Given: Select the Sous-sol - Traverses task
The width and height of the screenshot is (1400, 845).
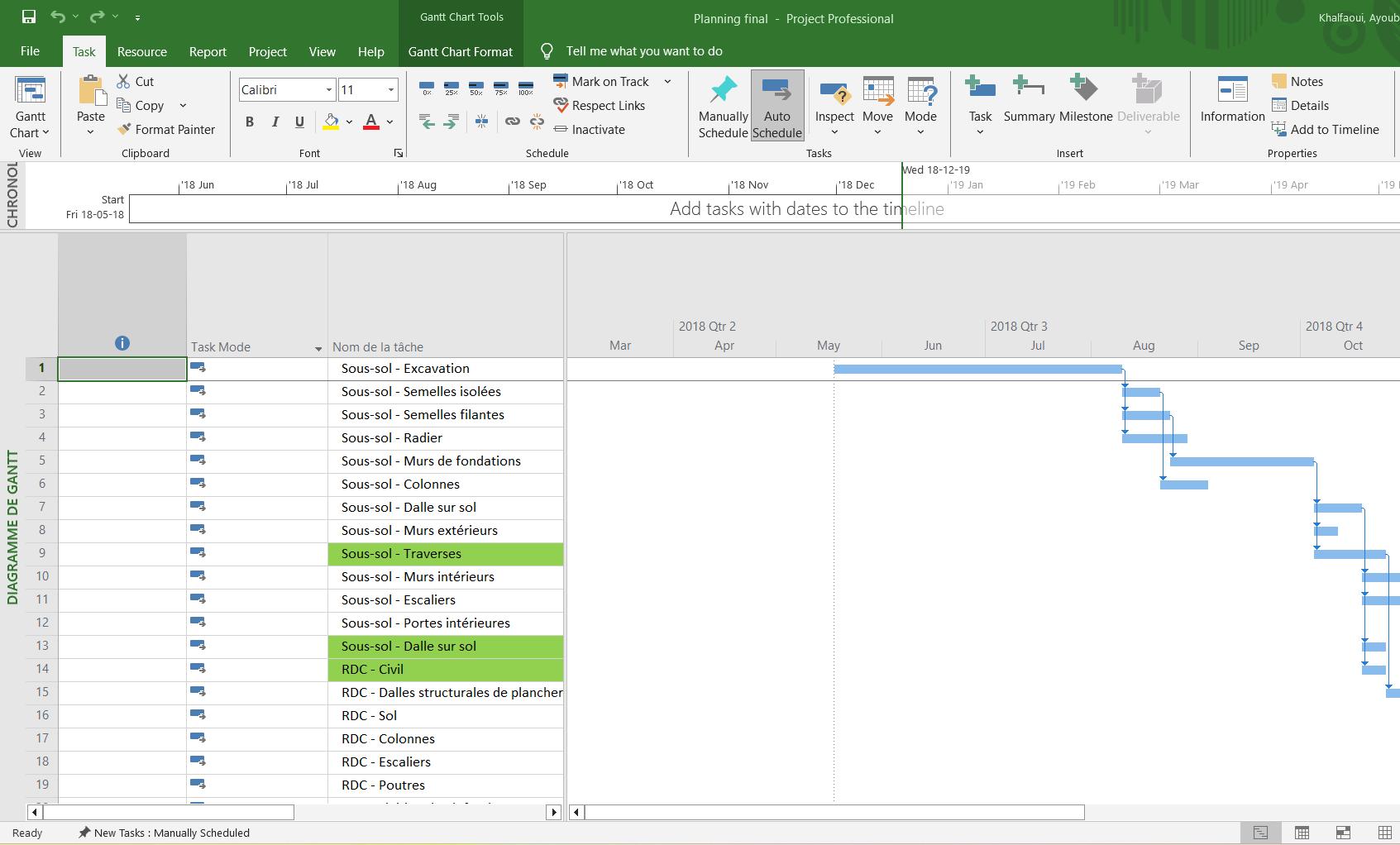Looking at the screenshot, I should point(446,554).
